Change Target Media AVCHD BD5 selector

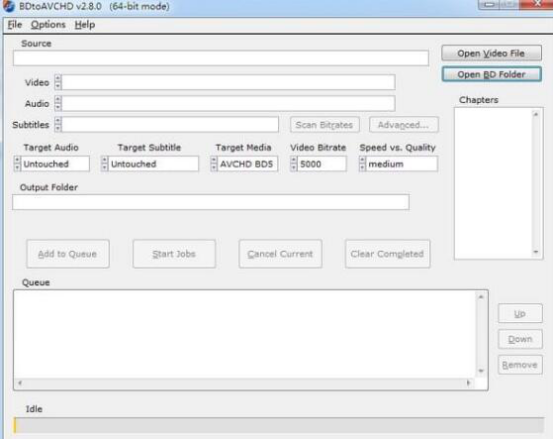click(244, 164)
